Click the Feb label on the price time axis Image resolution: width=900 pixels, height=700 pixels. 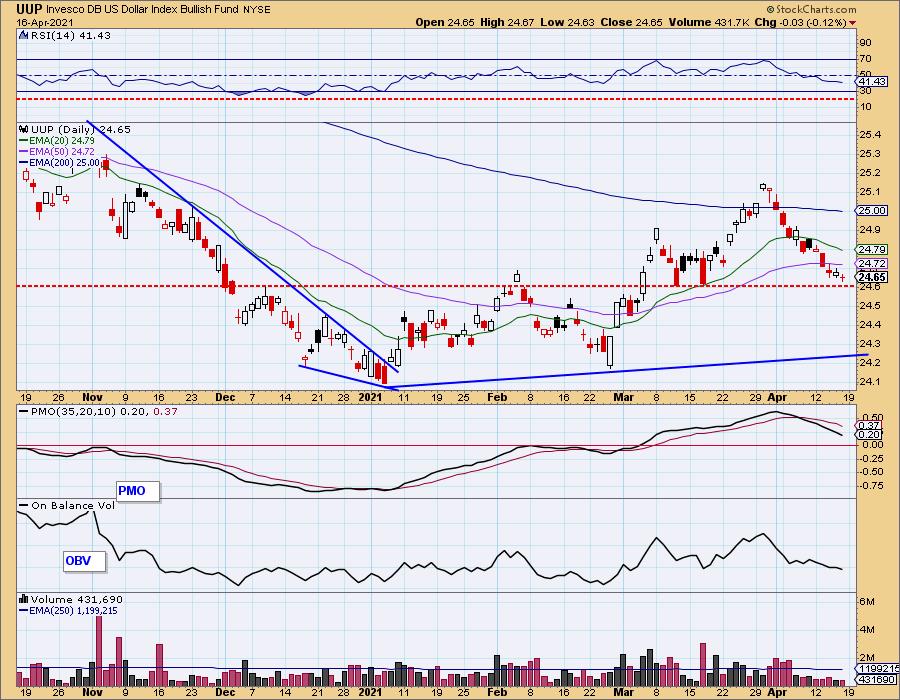[x=496, y=397]
